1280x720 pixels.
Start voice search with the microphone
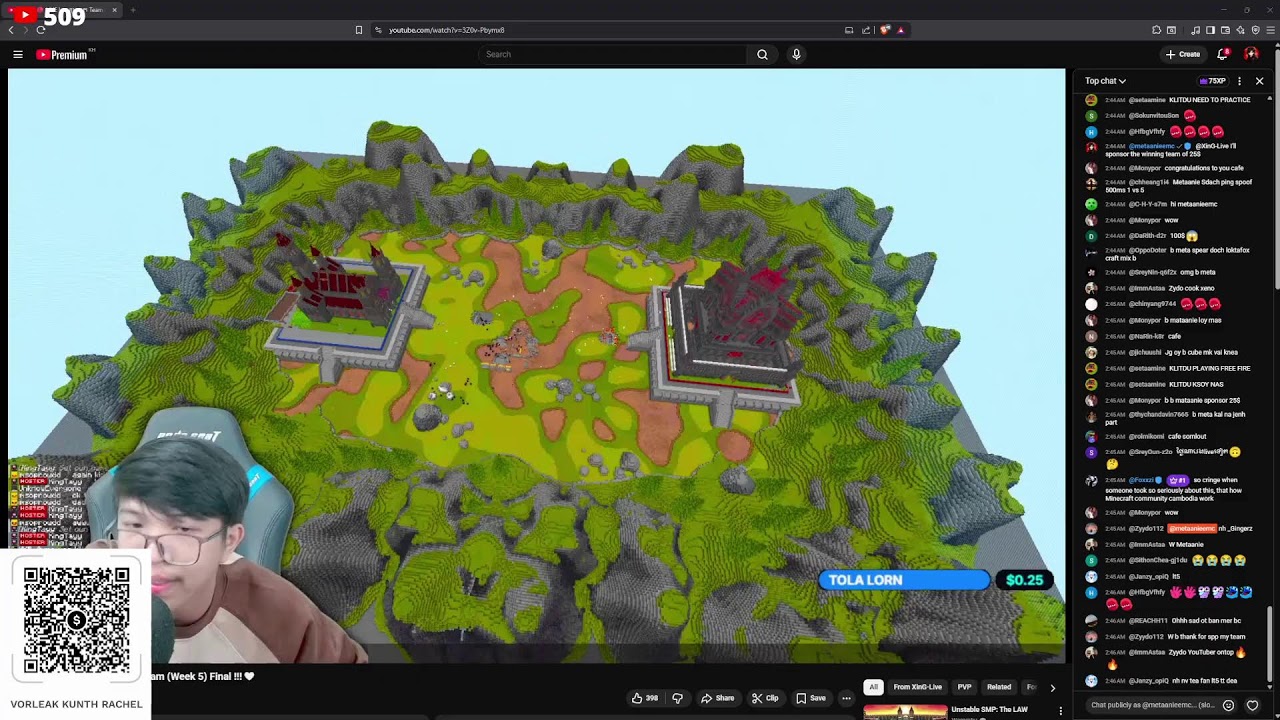coord(796,54)
